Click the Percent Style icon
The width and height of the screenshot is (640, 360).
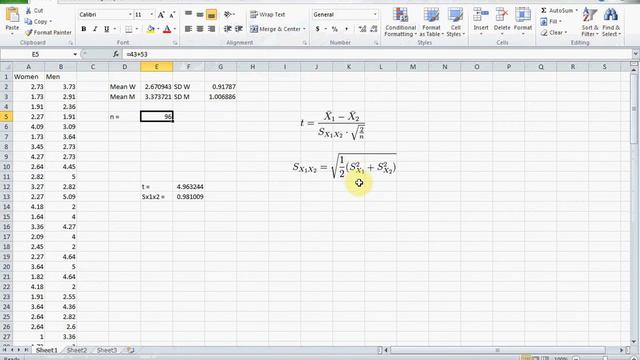pyautogui.click(x=335, y=29)
